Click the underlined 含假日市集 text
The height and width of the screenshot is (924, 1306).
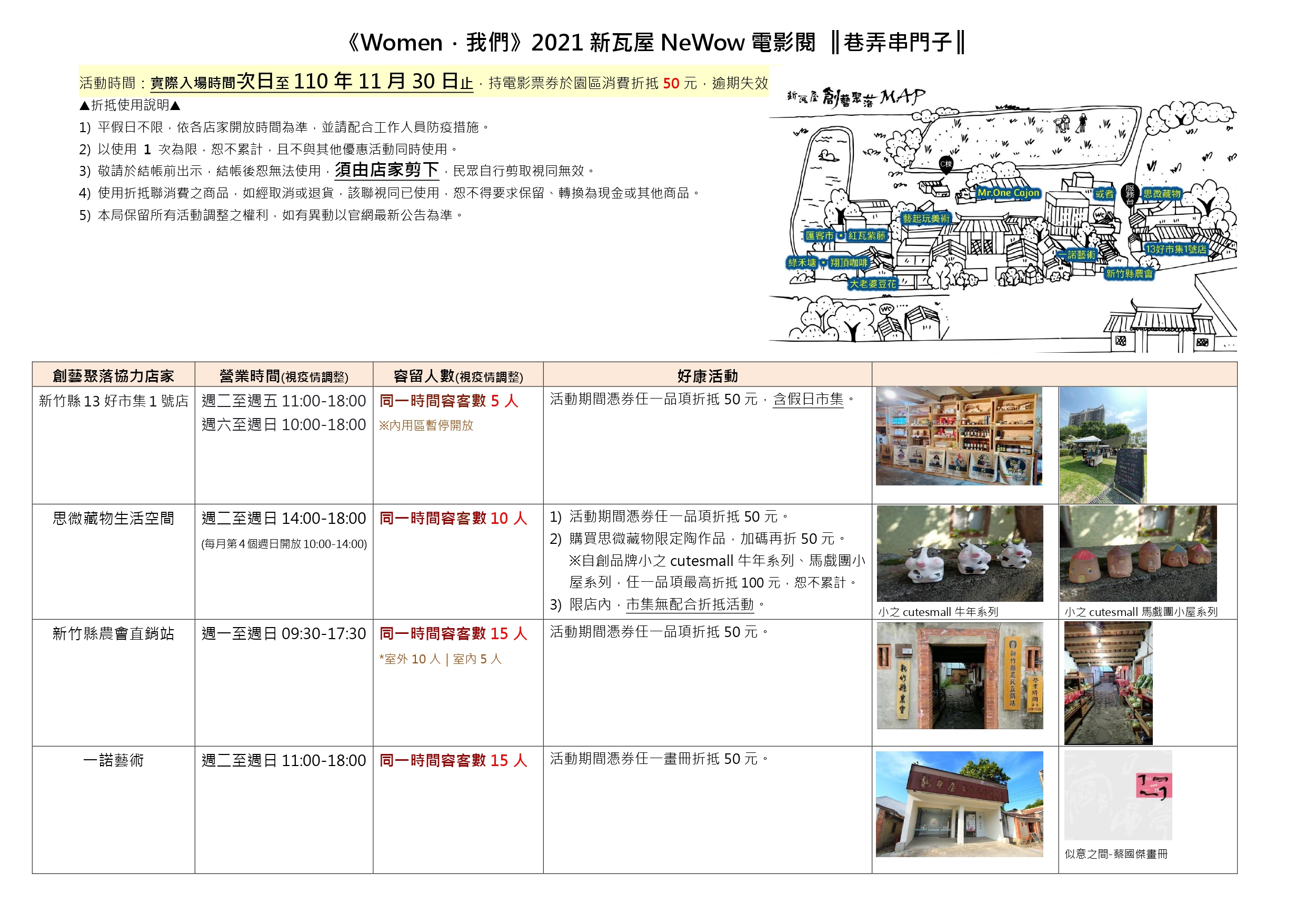click(x=807, y=400)
